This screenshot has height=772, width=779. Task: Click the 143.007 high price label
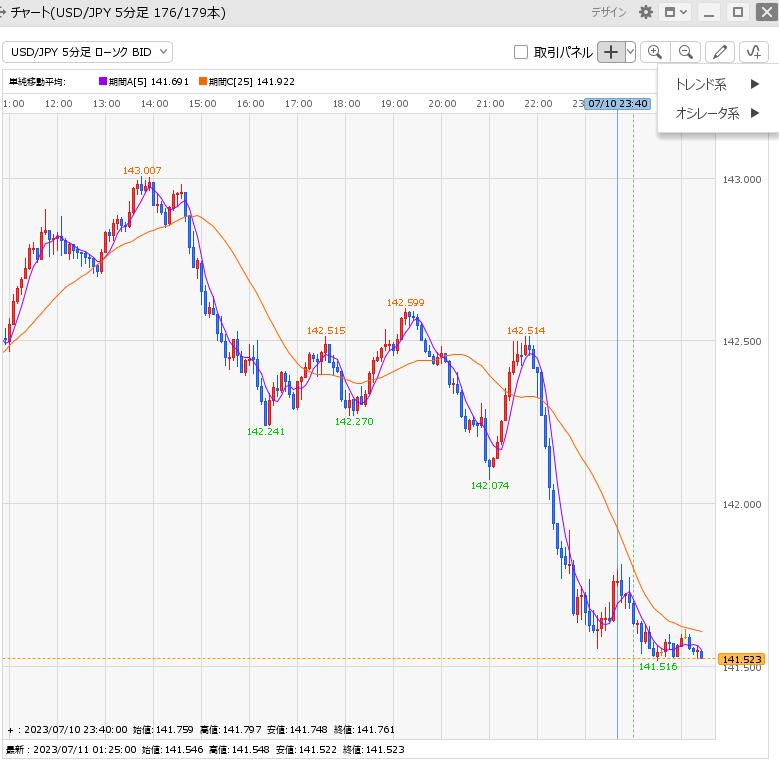(x=142, y=171)
